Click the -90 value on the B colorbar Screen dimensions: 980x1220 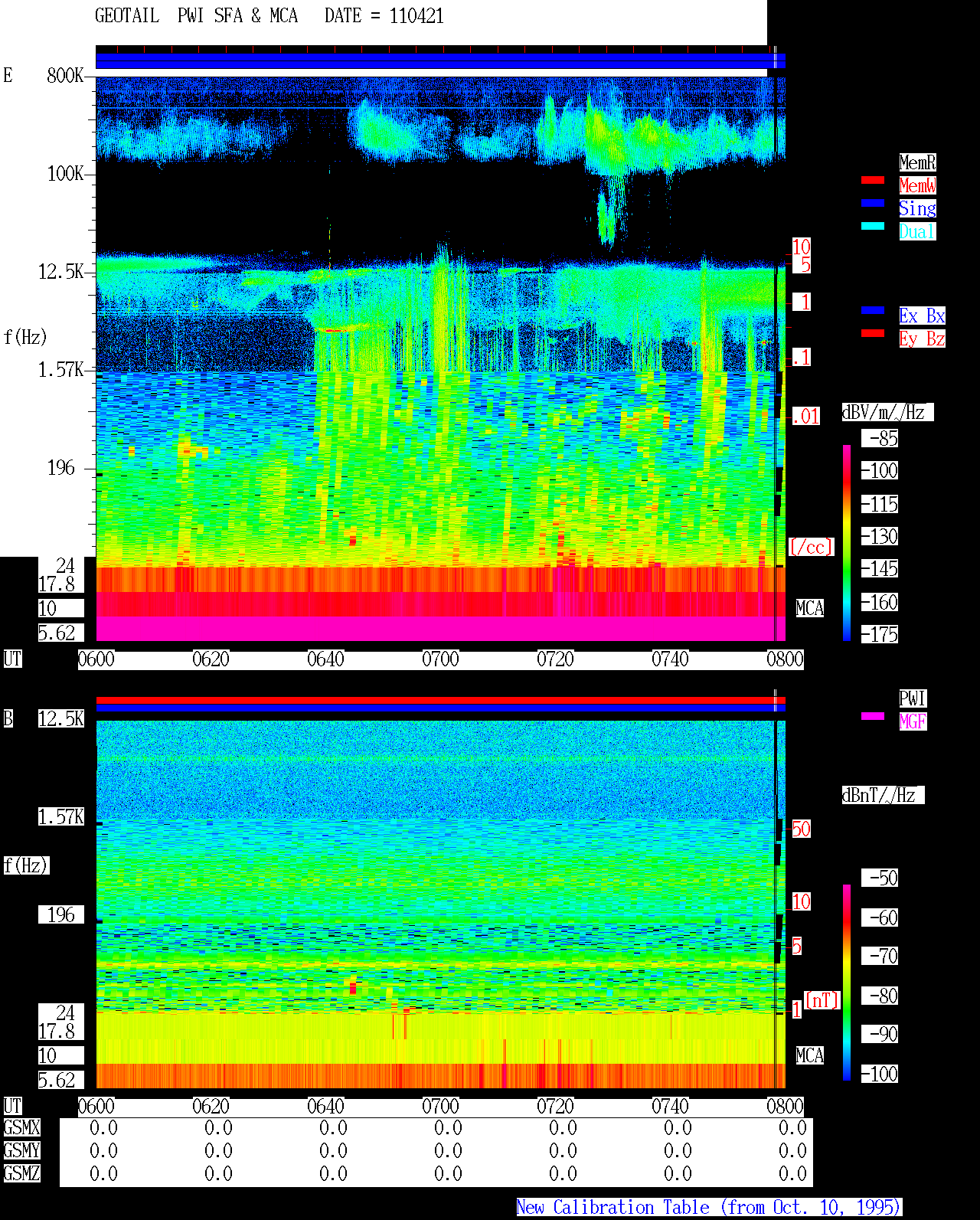coord(880,1035)
